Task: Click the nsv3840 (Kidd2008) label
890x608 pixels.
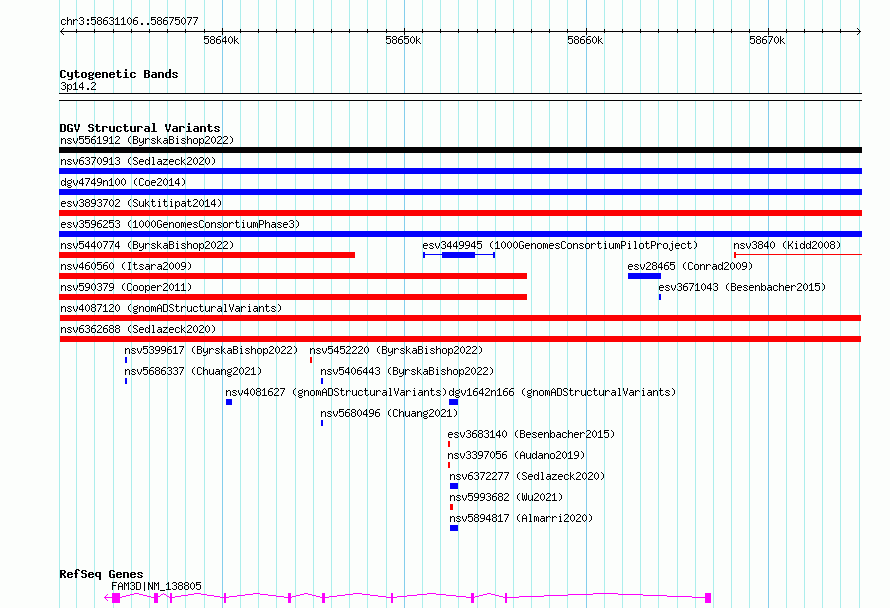Action: (787, 245)
